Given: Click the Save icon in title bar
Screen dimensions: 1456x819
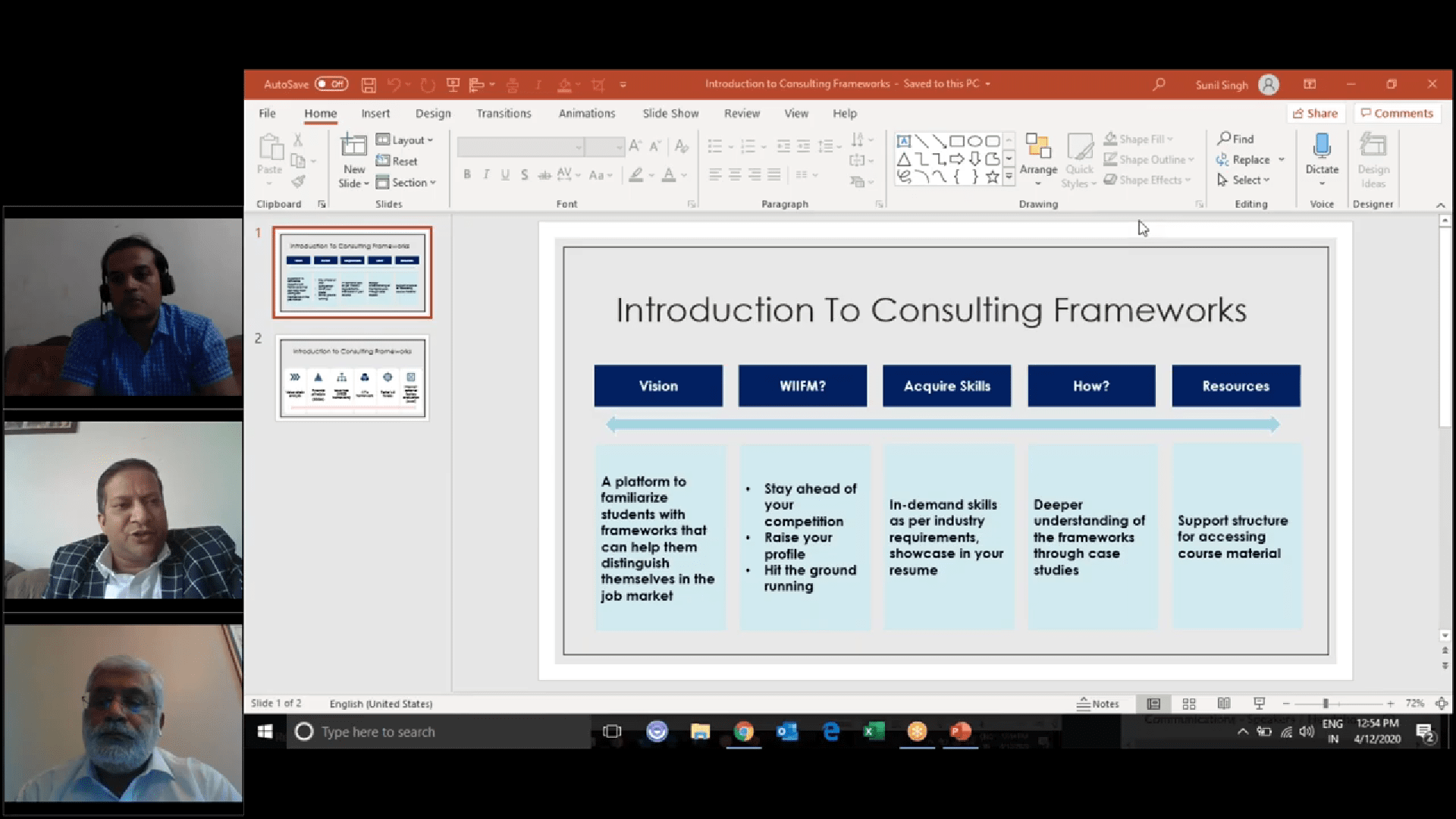Looking at the screenshot, I should coord(369,85).
